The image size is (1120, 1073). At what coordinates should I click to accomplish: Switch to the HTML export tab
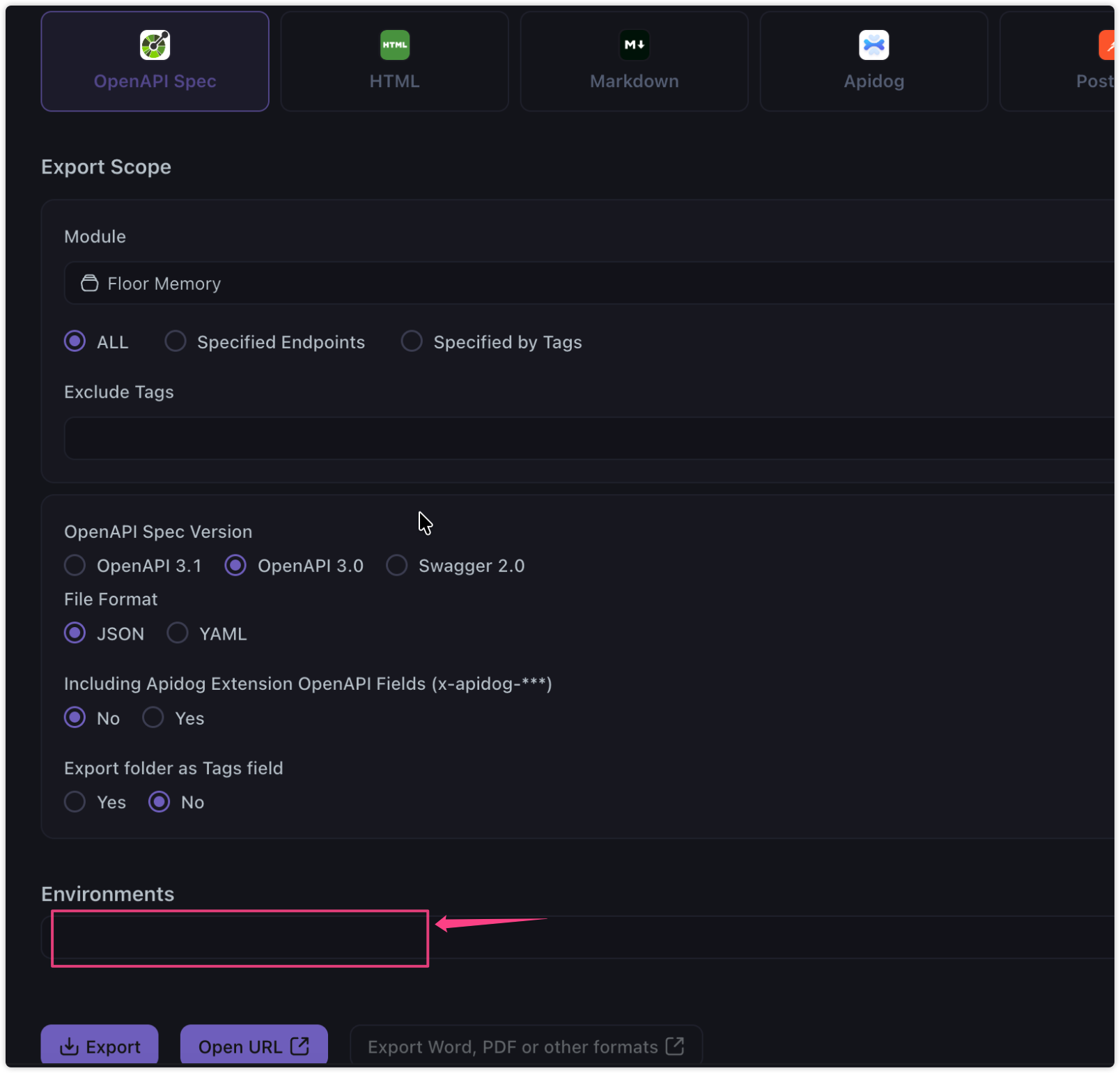point(394,61)
